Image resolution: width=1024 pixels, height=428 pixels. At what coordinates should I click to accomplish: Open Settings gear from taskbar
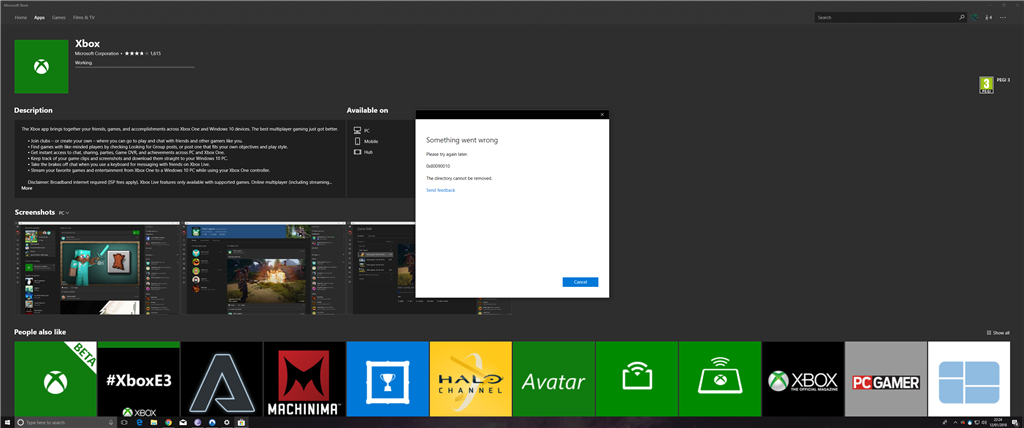click(x=227, y=422)
